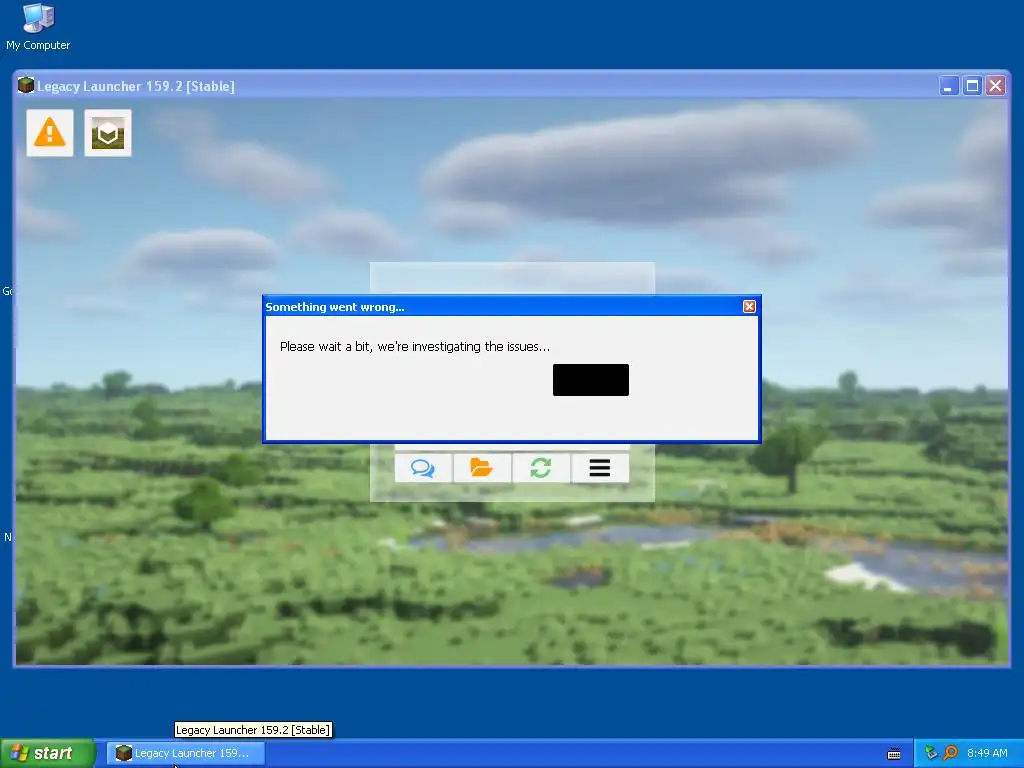Open the orange warning triangle notification
This screenshot has width=1024, height=768.
pos(50,133)
